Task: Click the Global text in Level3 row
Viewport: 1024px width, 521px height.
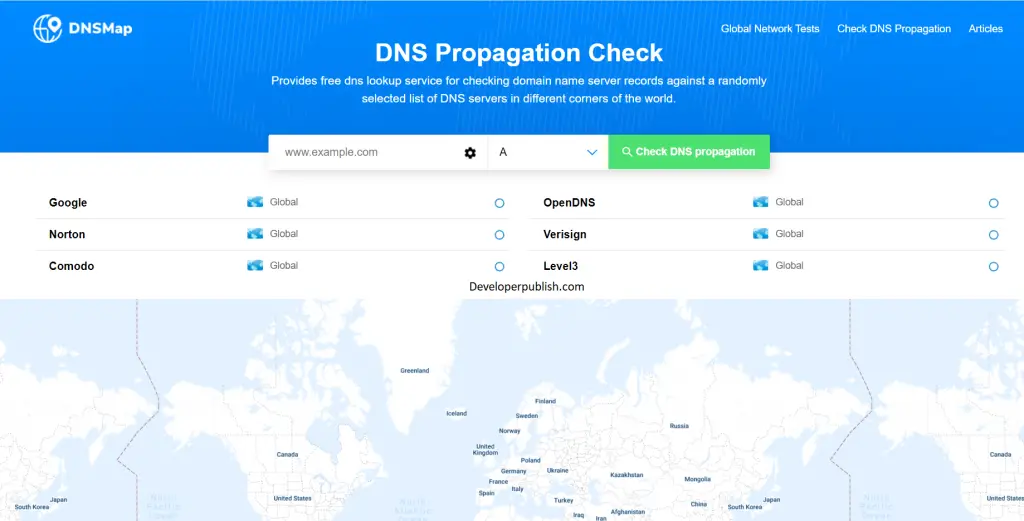Action: pos(790,265)
